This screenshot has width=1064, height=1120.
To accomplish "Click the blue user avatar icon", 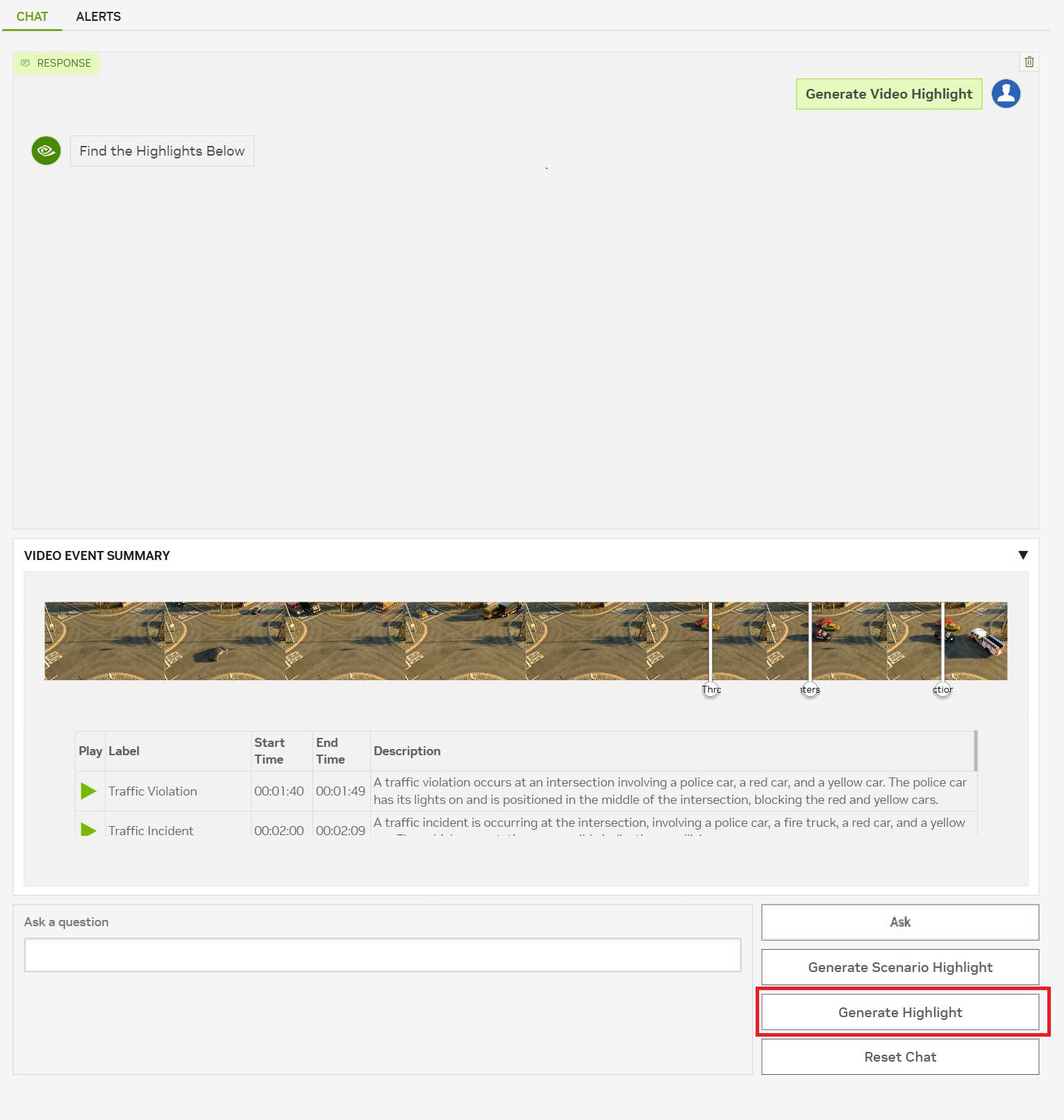I will click(1006, 94).
